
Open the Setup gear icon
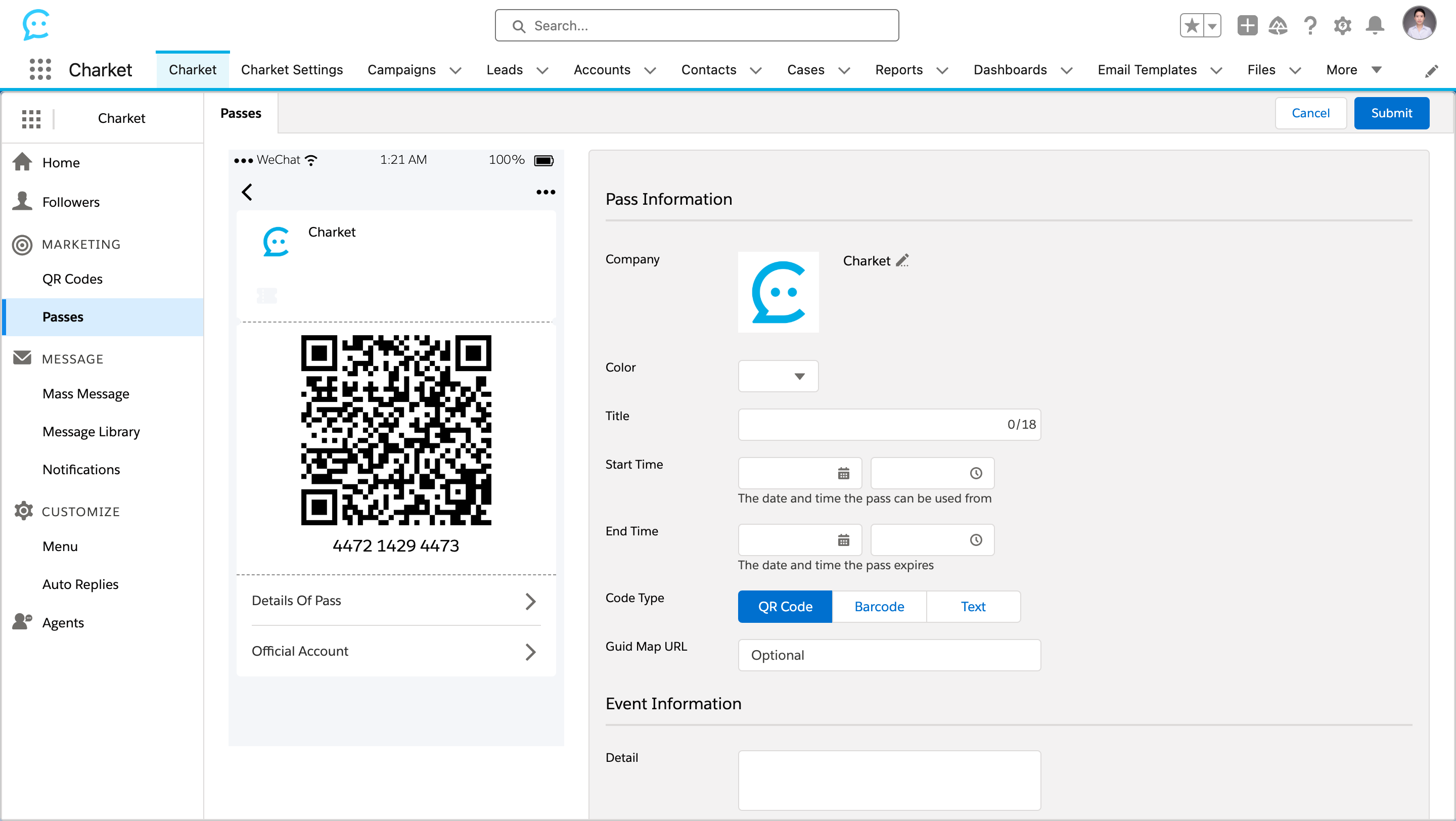click(1342, 25)
